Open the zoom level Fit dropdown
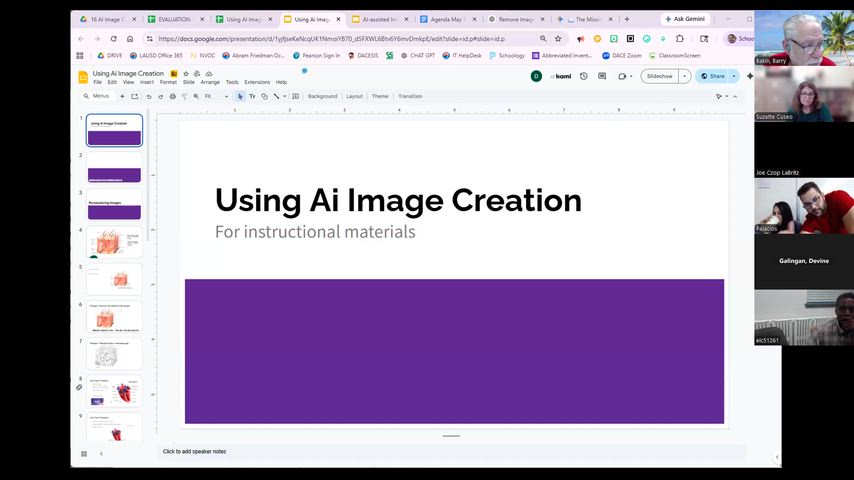Screen dimensions: 854x480 coord(216,96)
